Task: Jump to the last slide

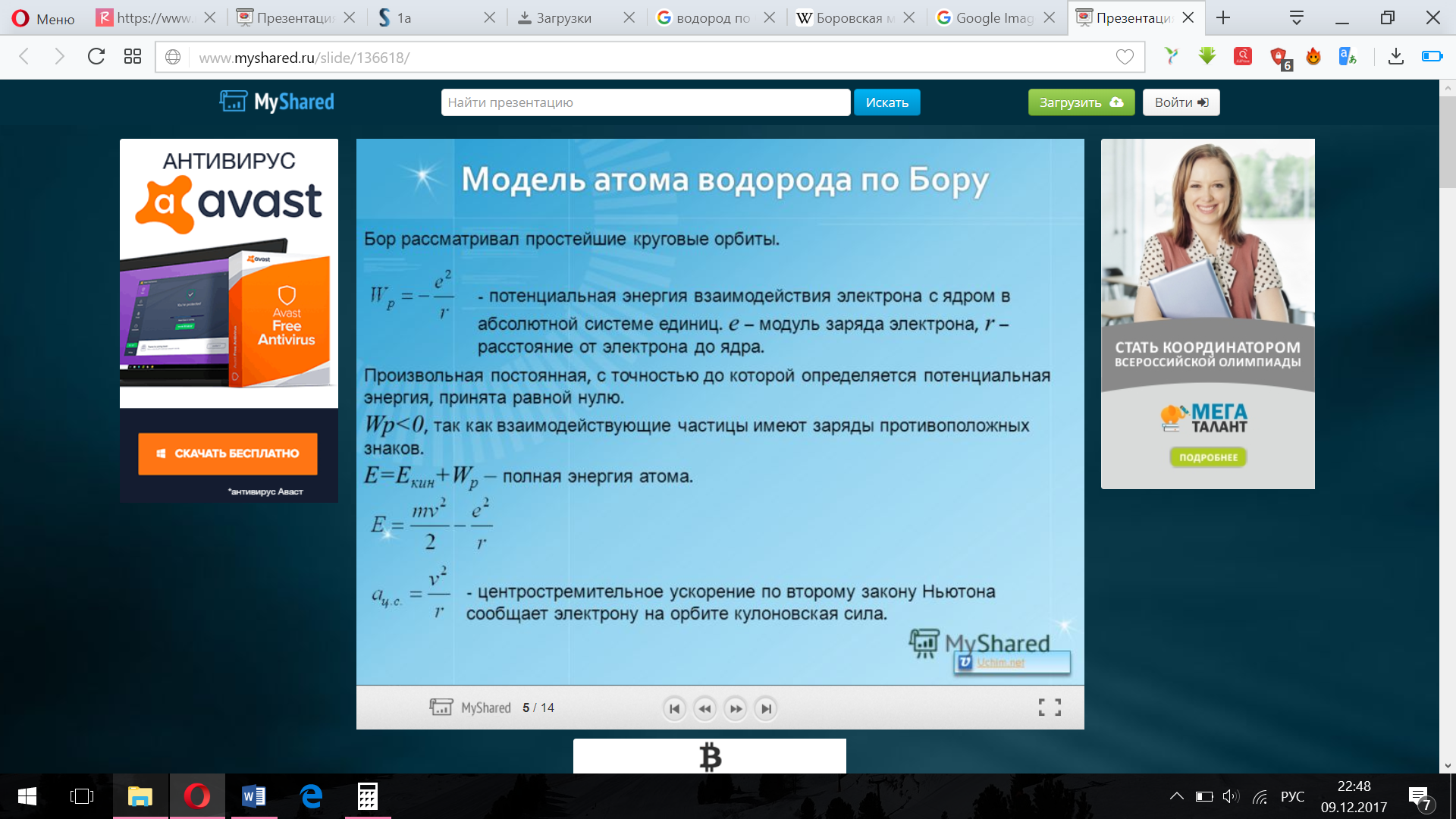Action: [x=766, y=708]
